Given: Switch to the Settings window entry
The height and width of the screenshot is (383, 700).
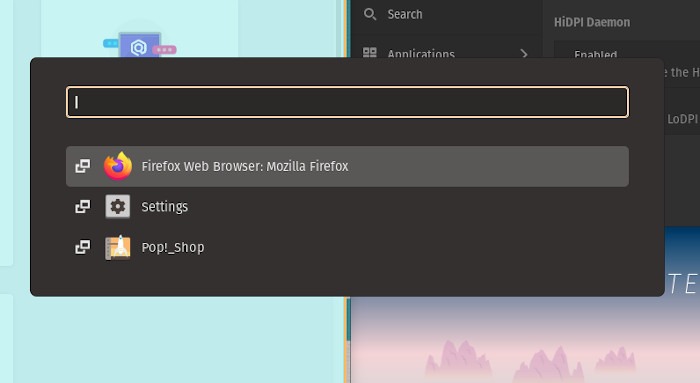Looking at the screenshot, I should [347, 207].
